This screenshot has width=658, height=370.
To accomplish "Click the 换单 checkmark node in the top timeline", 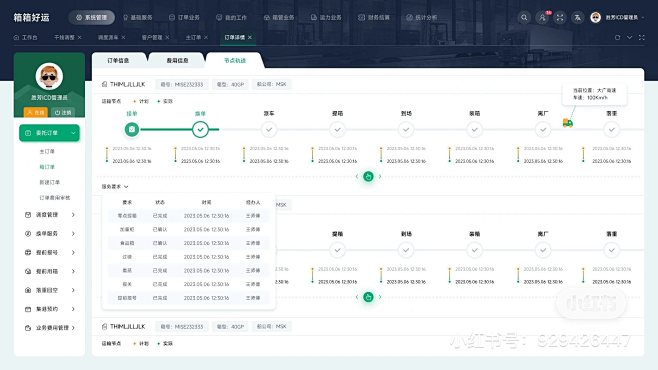I will tap(200, 129).
